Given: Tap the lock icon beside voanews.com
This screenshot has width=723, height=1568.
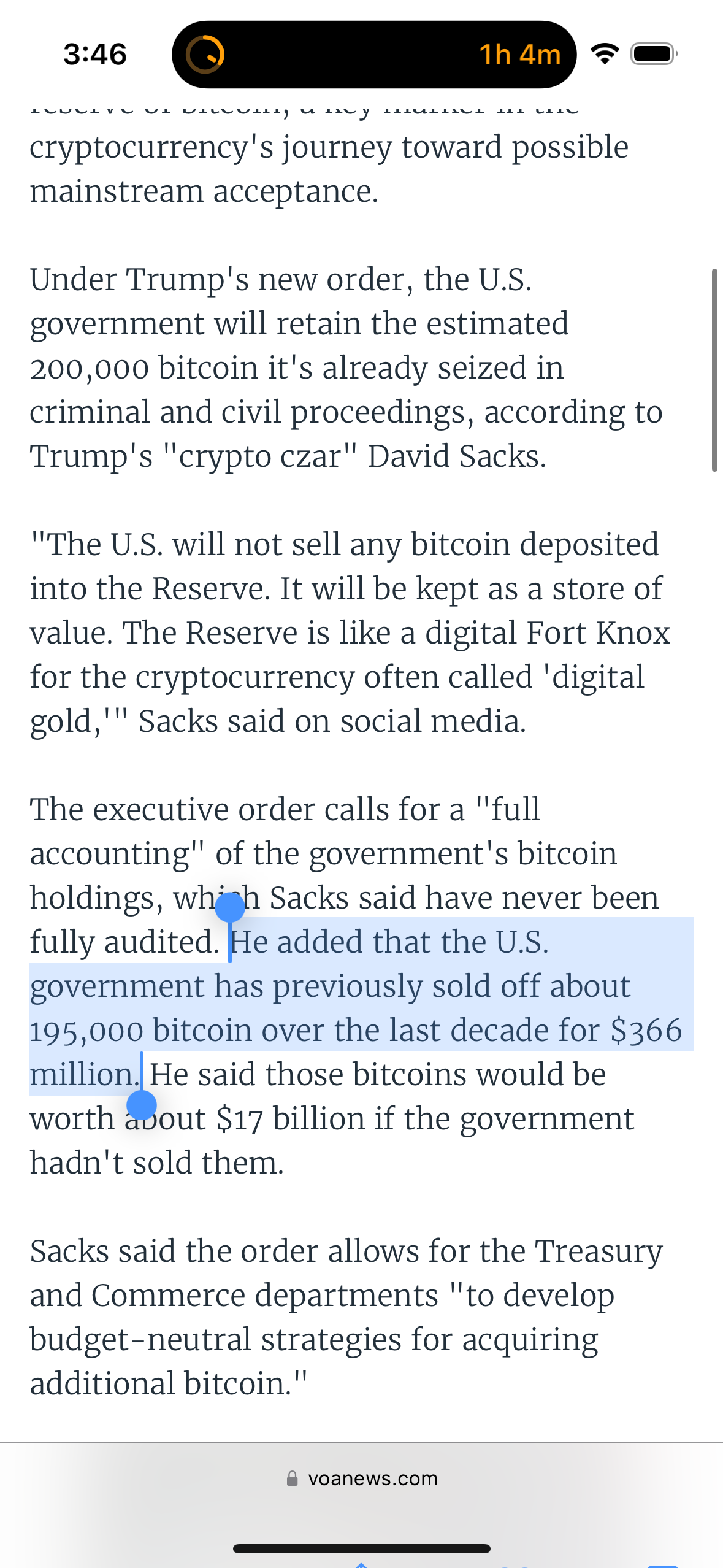Looking at the screenshot, I should [x=293, y=1478].
